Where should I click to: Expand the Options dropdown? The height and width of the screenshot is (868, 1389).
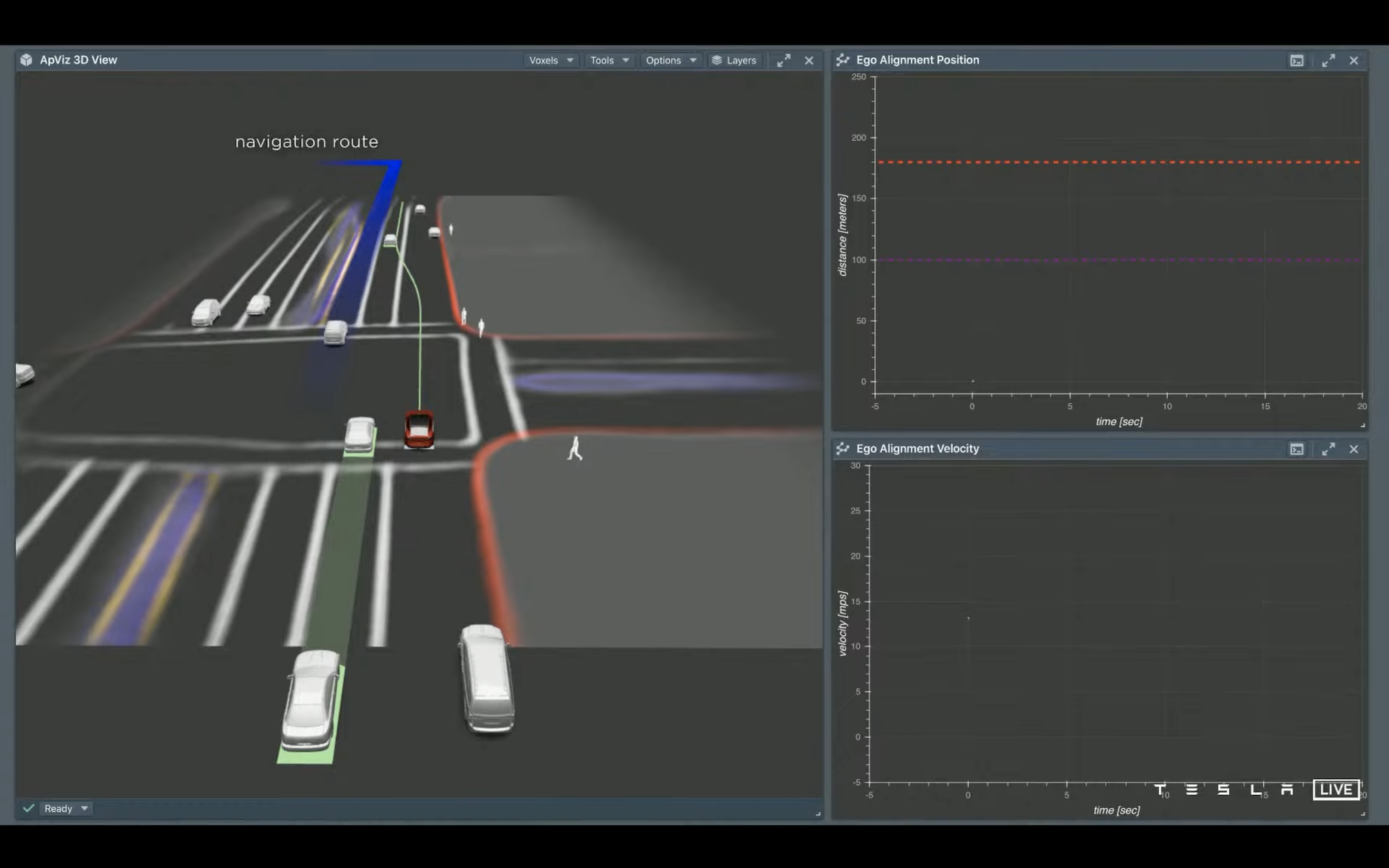coord(670,61)
